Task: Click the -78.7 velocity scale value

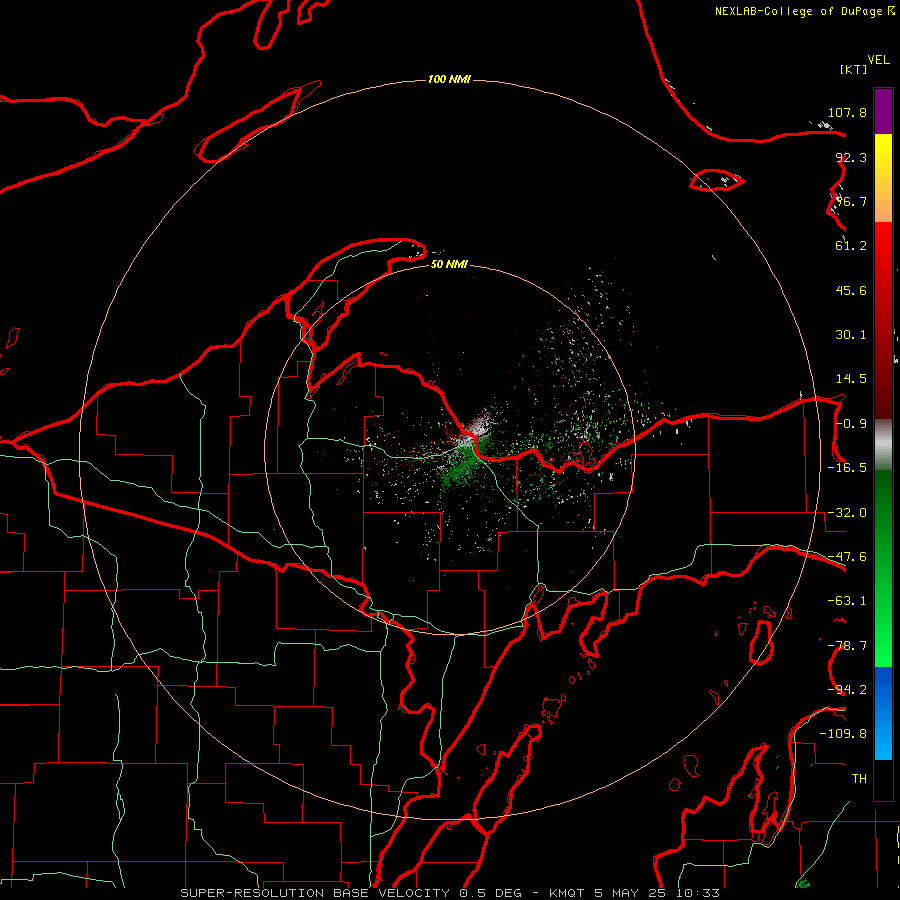Action: (847, 646)
